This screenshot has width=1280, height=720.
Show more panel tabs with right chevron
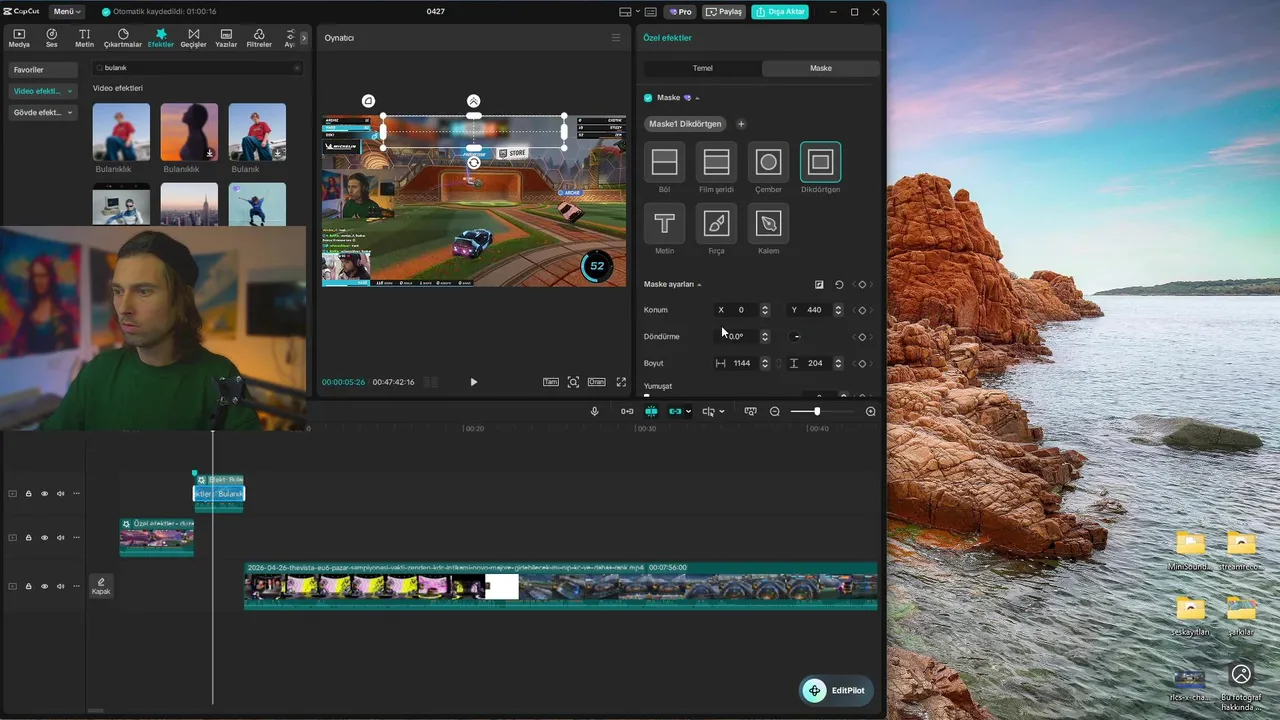tap(304, 38)
